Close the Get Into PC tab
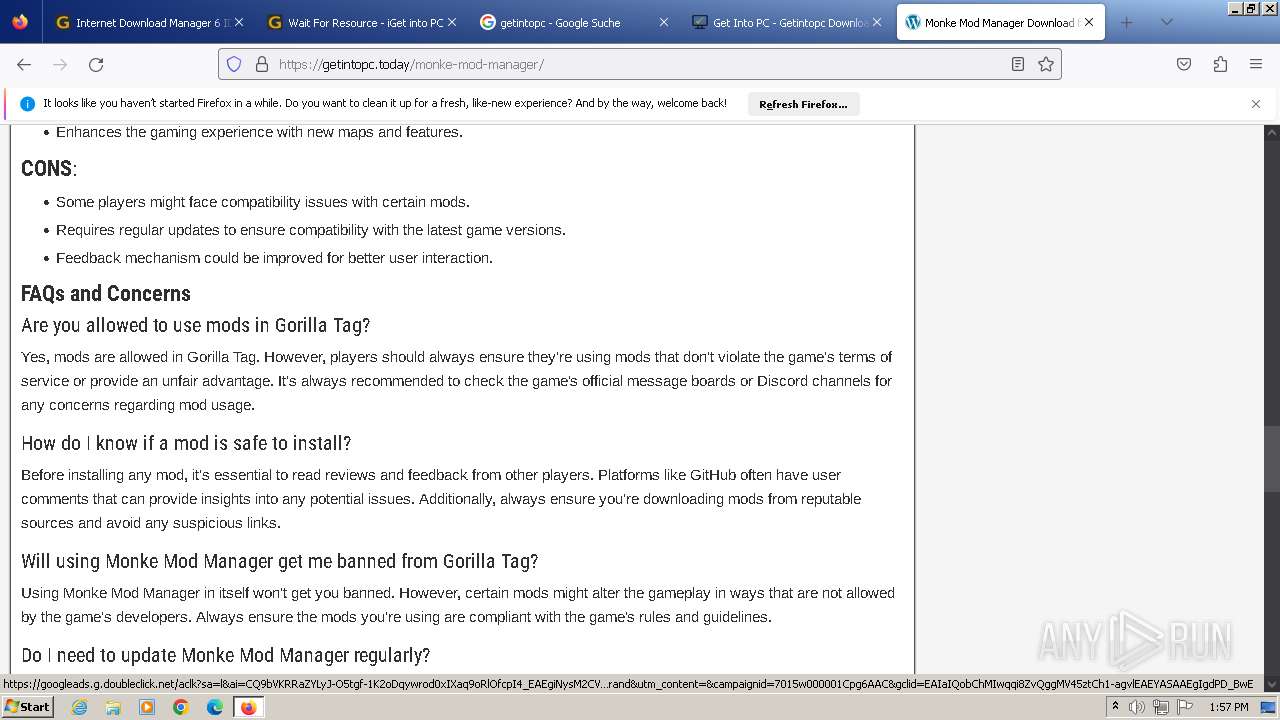 (x=877, y=22)
